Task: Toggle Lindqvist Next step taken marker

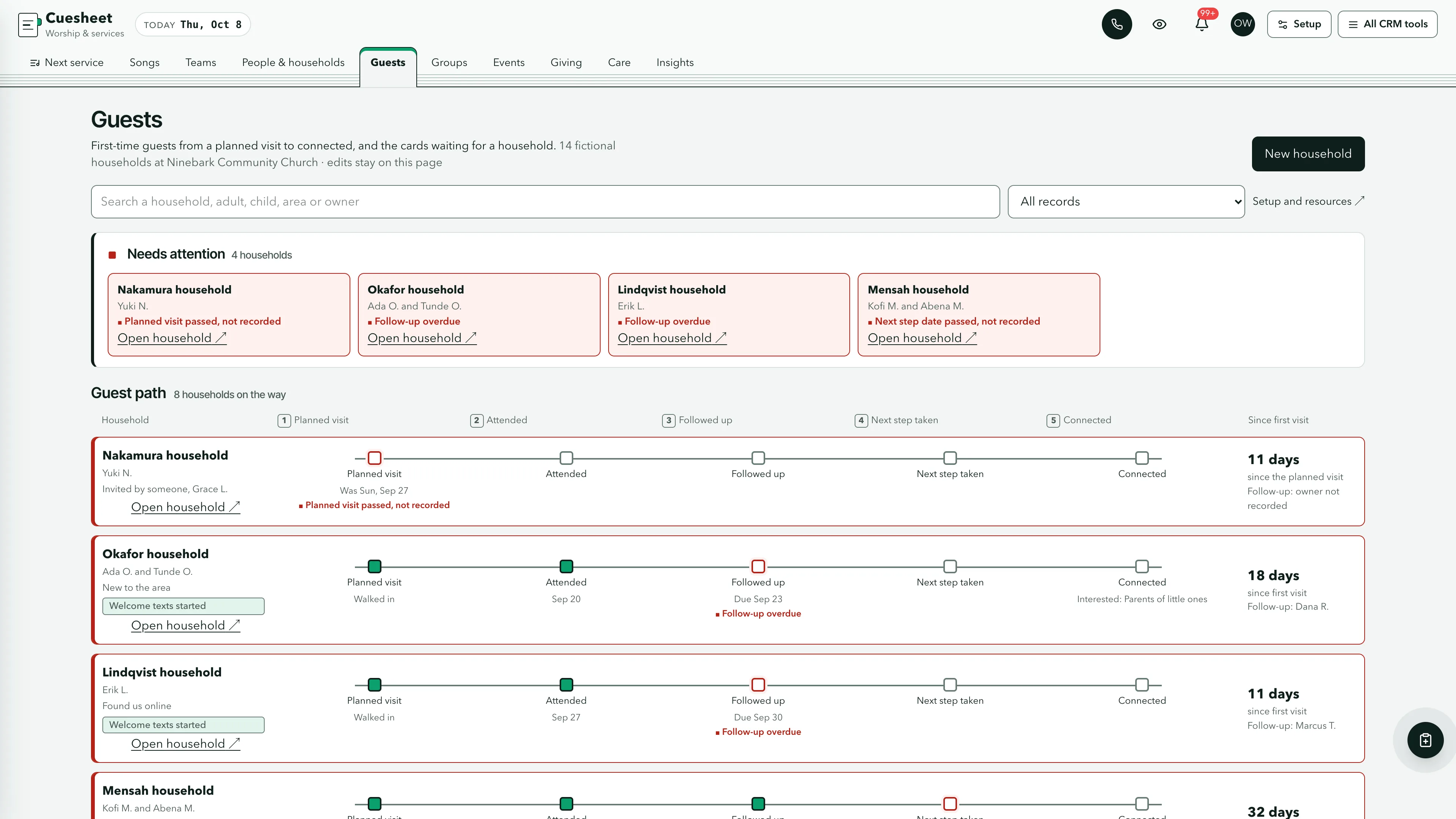Action: point(950,684)
